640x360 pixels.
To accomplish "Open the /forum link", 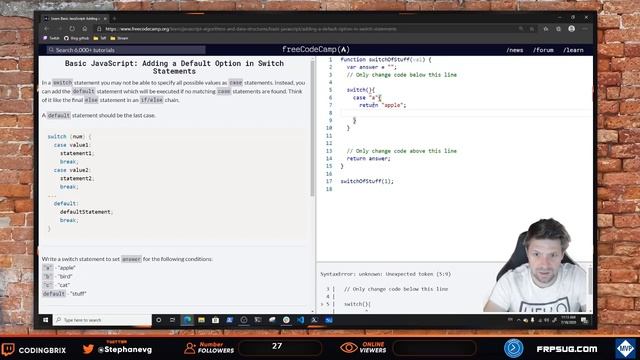I will tap(543, 50).
